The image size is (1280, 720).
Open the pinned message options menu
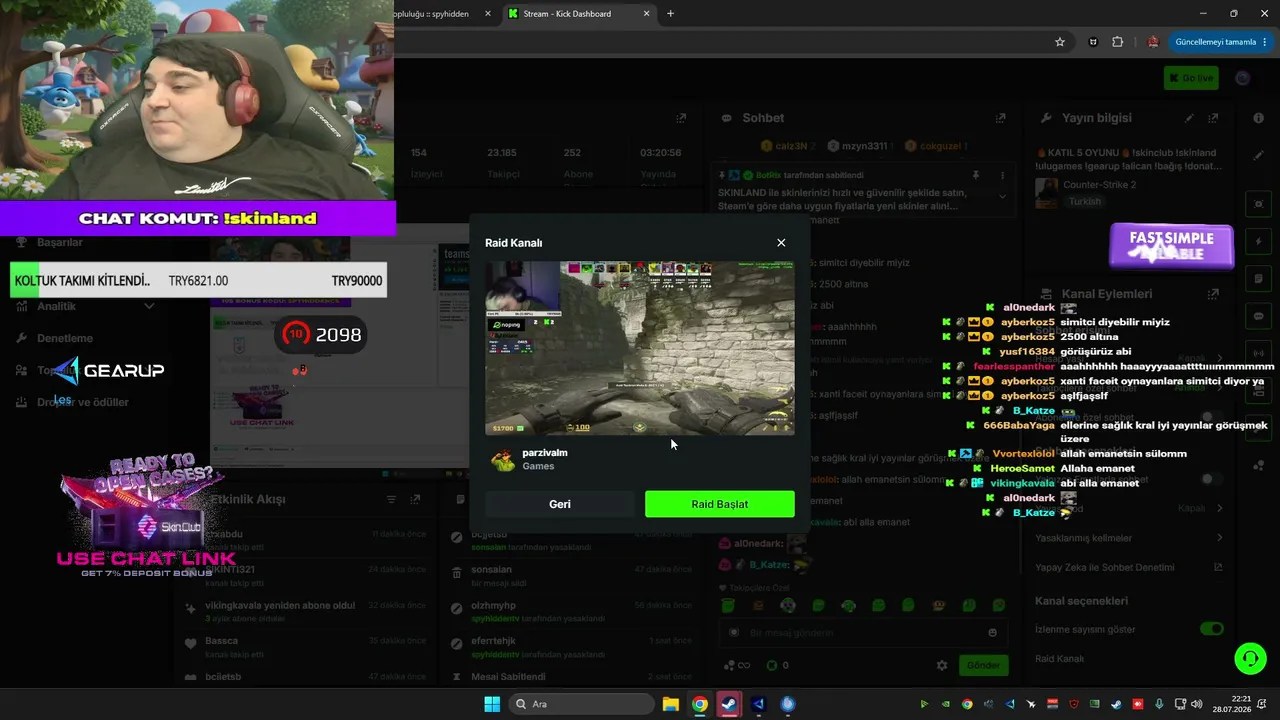point(1003,175)
